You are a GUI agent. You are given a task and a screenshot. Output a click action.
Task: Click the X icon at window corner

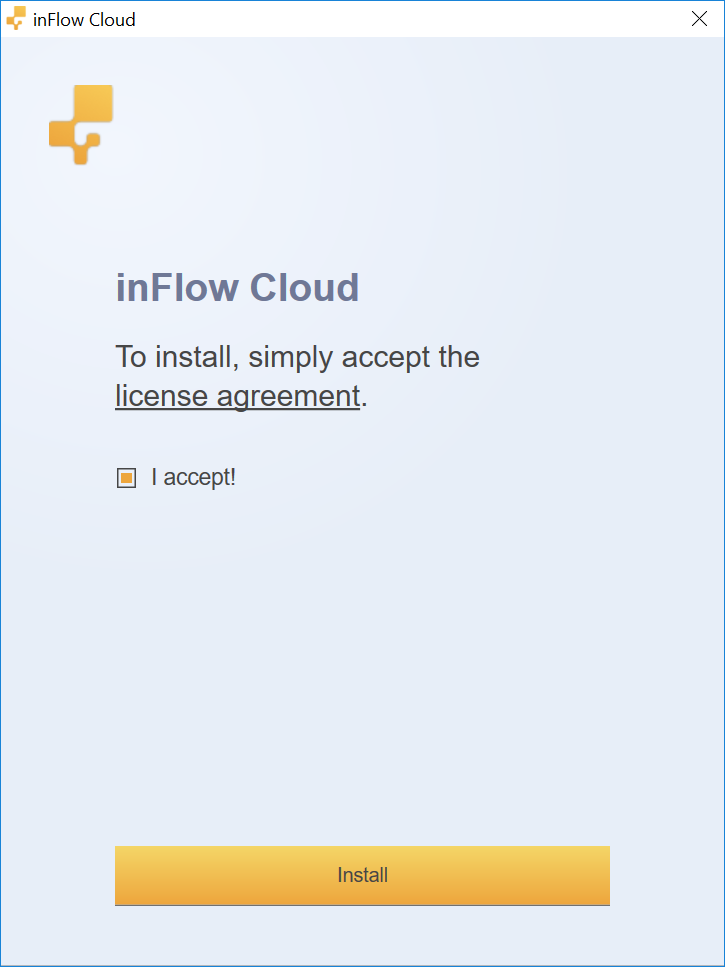(x=699, y=19)
